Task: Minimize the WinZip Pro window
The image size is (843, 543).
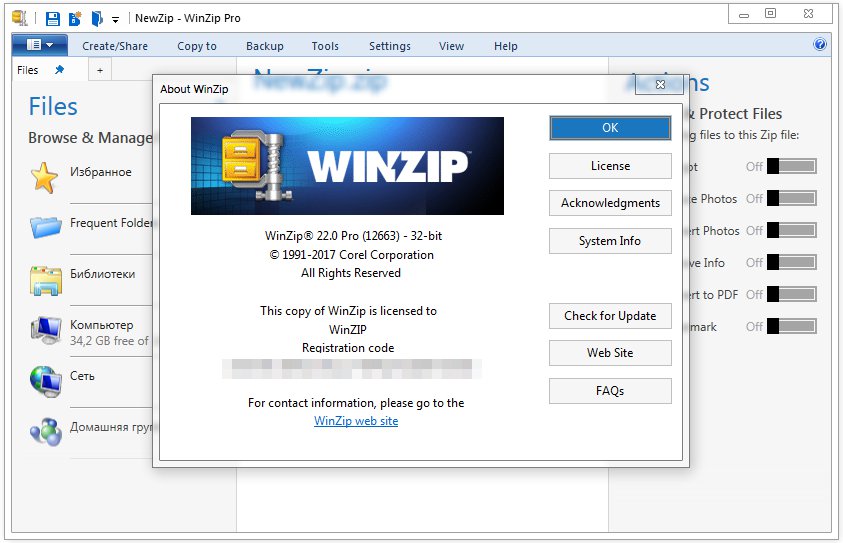Action: pos(744,15)
